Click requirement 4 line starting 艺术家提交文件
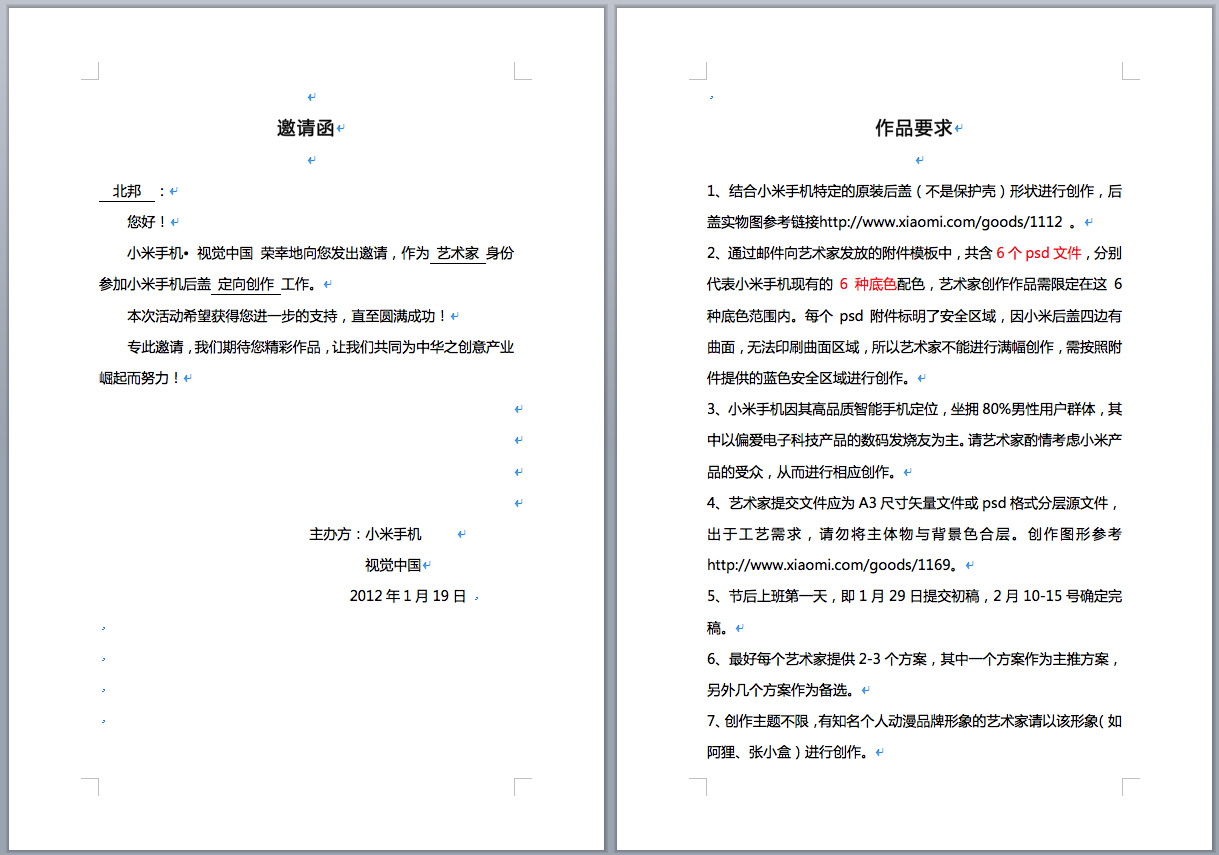 (914, 503)
